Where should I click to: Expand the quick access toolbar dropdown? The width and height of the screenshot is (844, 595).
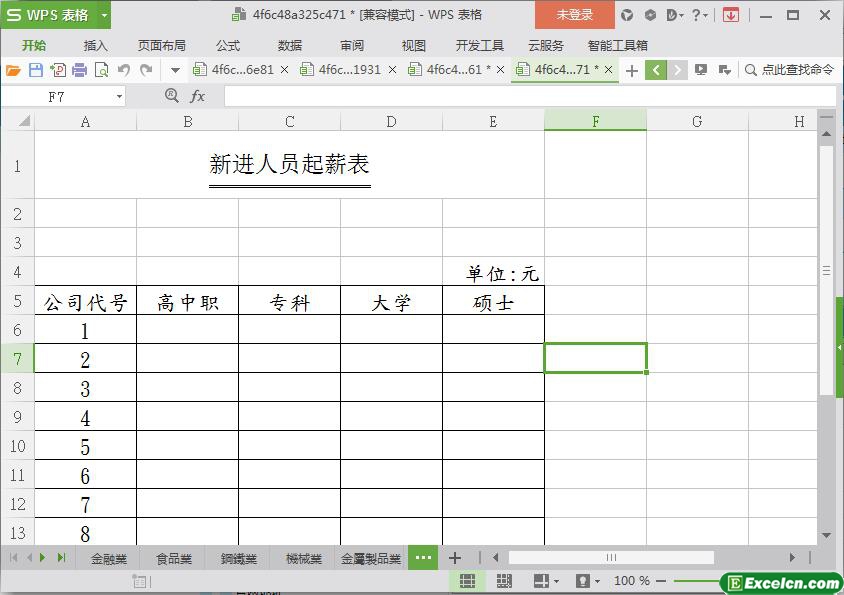[x=175, y=70]
